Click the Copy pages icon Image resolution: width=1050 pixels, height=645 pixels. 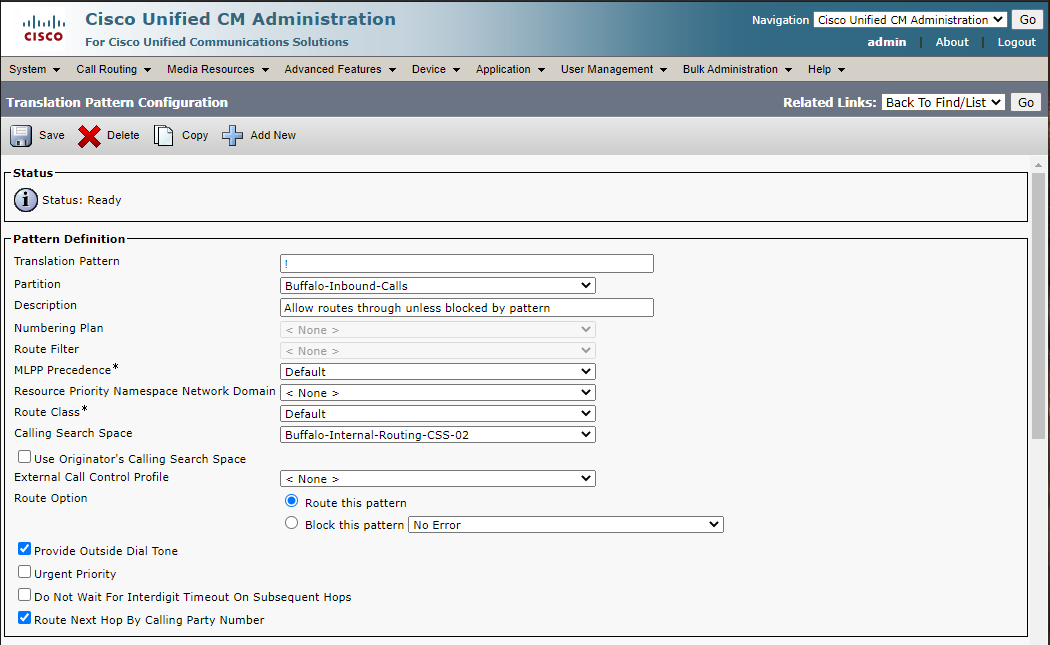click(x=163, y=136)
